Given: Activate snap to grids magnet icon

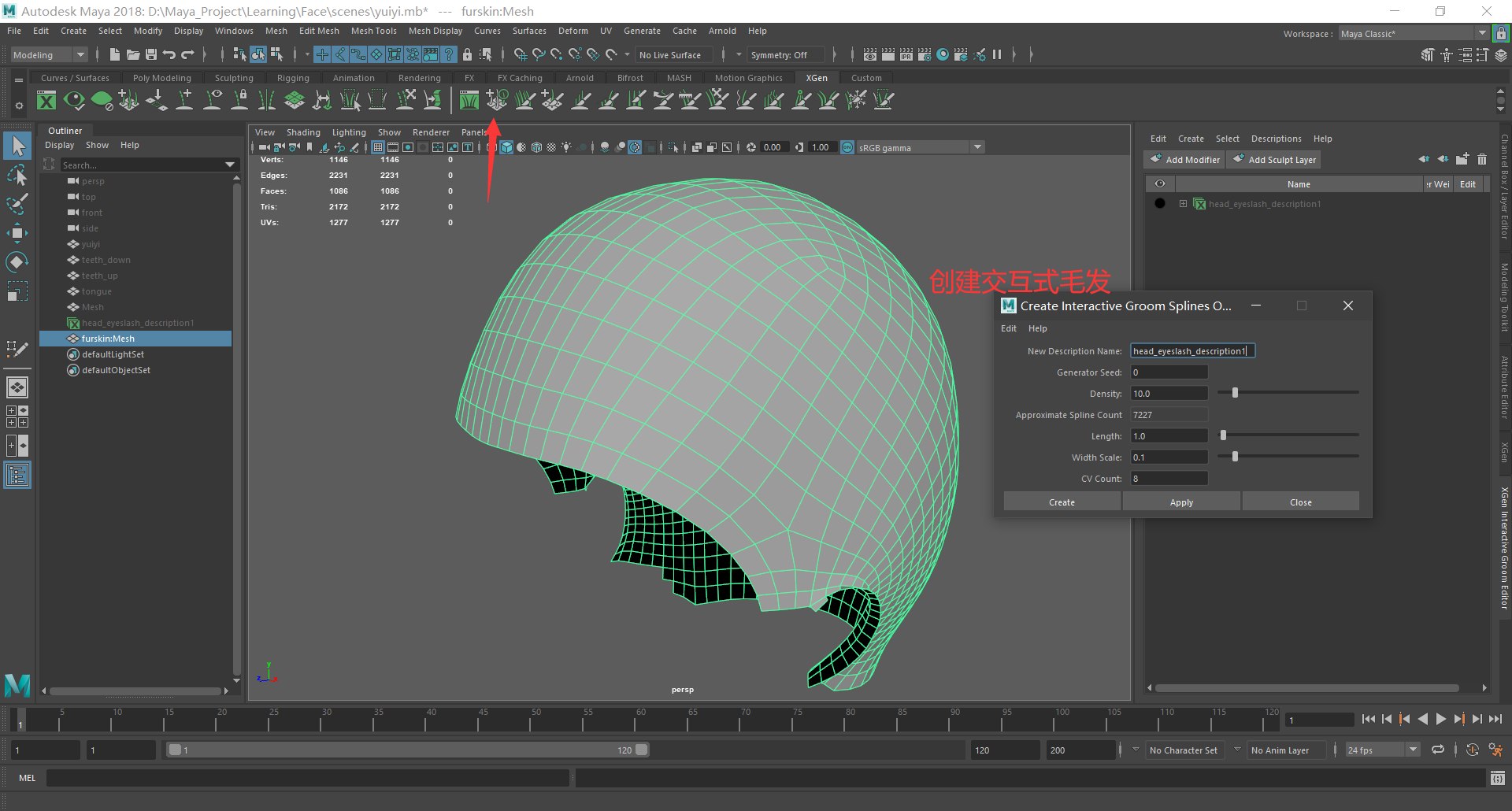Looking at the screenshot, I should [520, 54].
